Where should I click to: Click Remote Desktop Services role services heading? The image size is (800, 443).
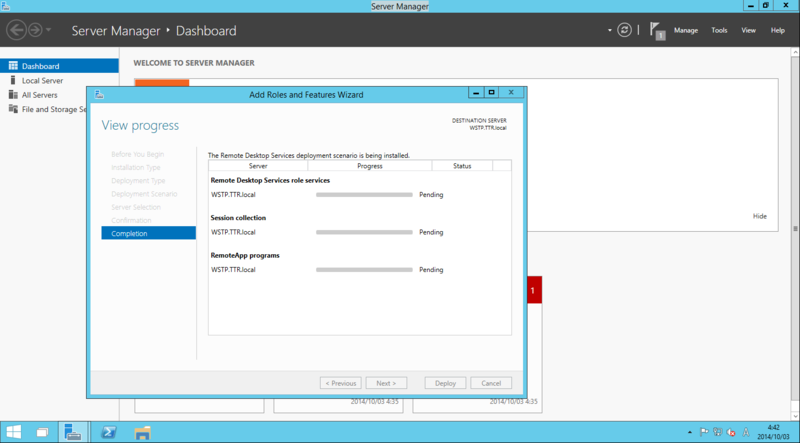coord(270,180)
